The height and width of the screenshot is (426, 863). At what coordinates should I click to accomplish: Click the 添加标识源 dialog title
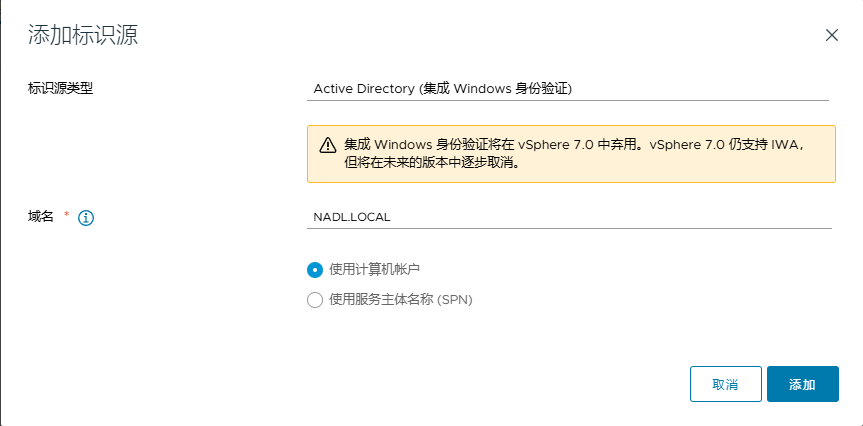click(83, 35)
